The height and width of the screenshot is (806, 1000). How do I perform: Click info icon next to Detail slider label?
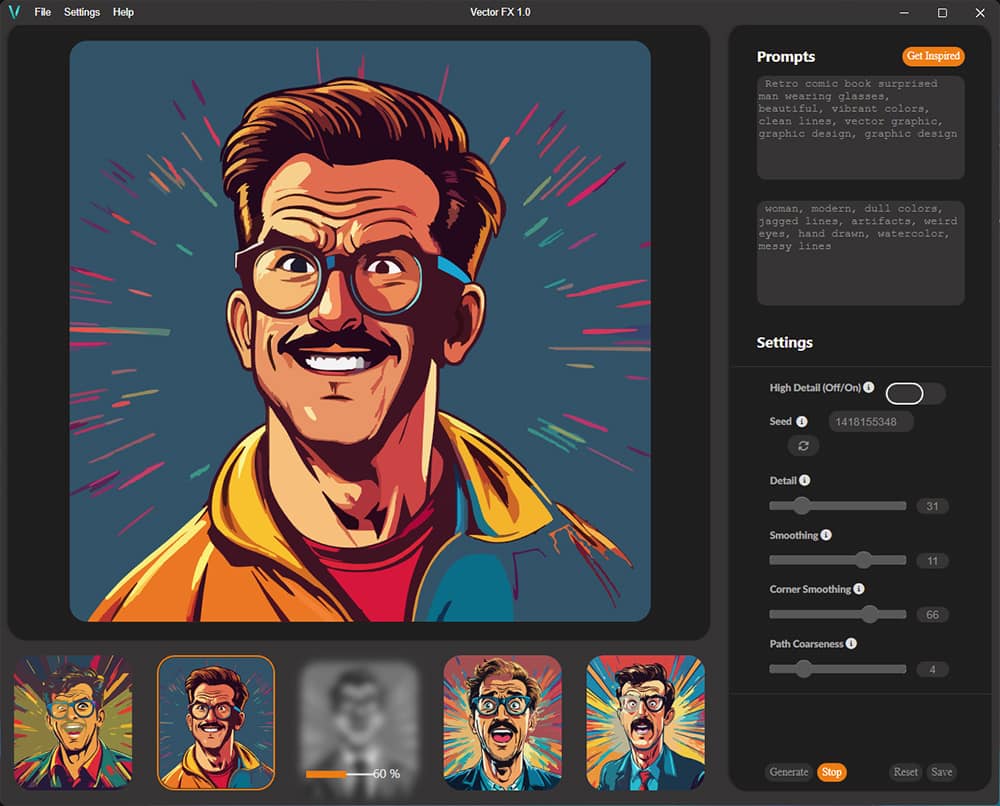pyautogui.click(x=805, y=480)
